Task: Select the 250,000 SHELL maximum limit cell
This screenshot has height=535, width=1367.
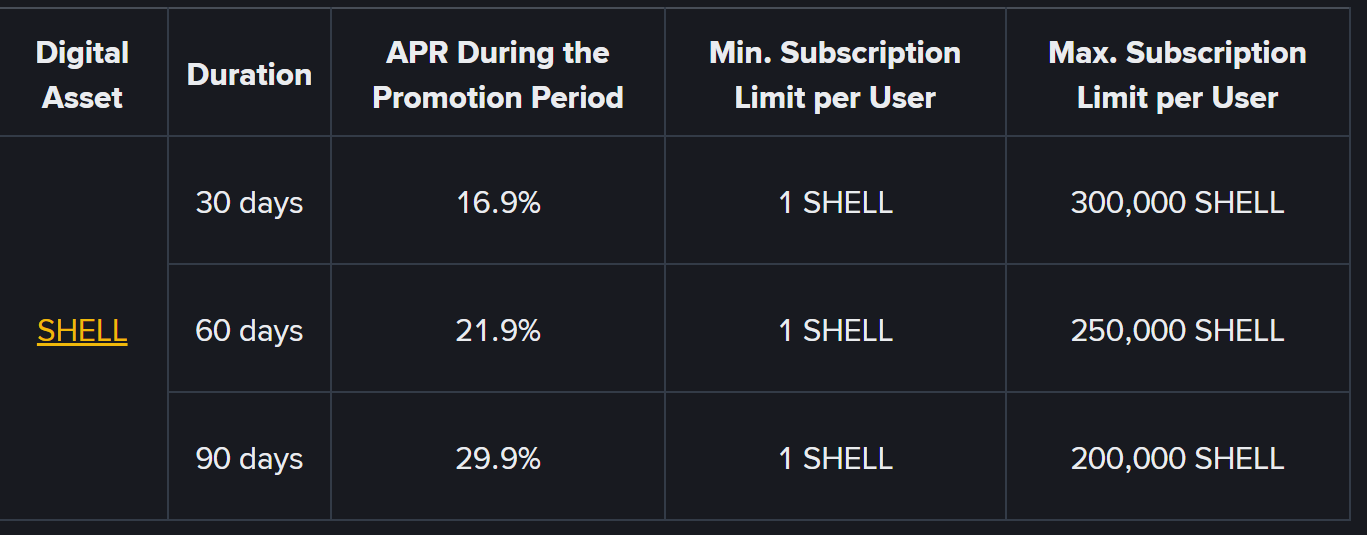Action: pos(1177,331)
